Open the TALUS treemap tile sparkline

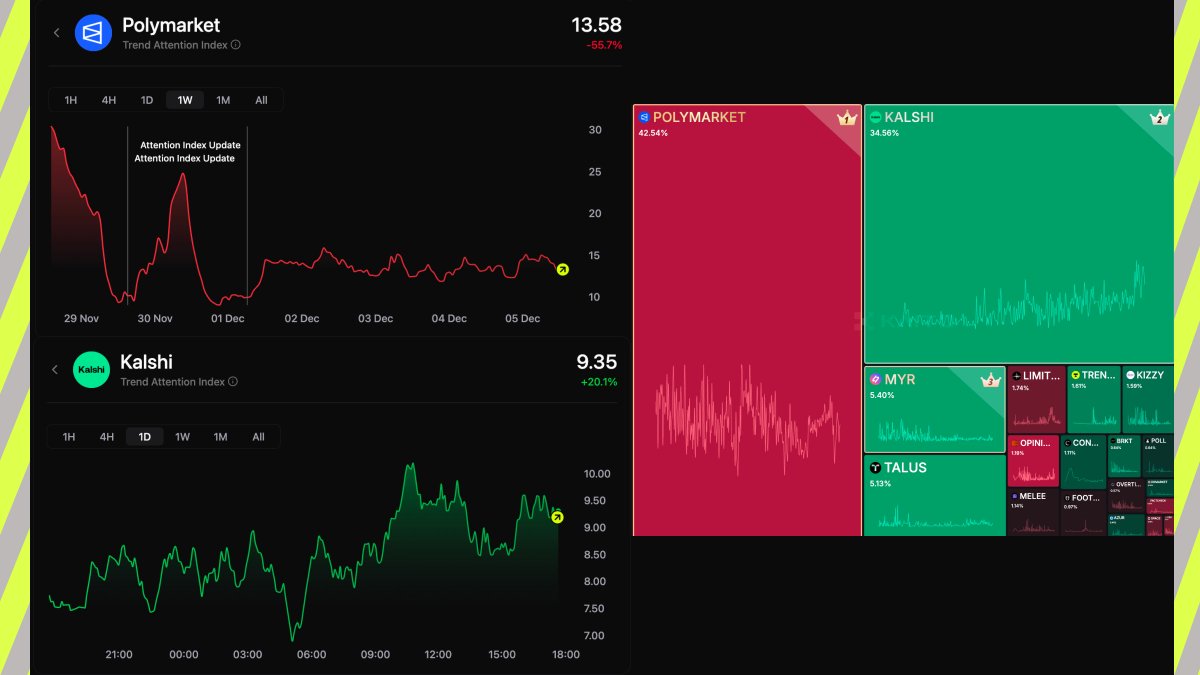click(935, 517)
